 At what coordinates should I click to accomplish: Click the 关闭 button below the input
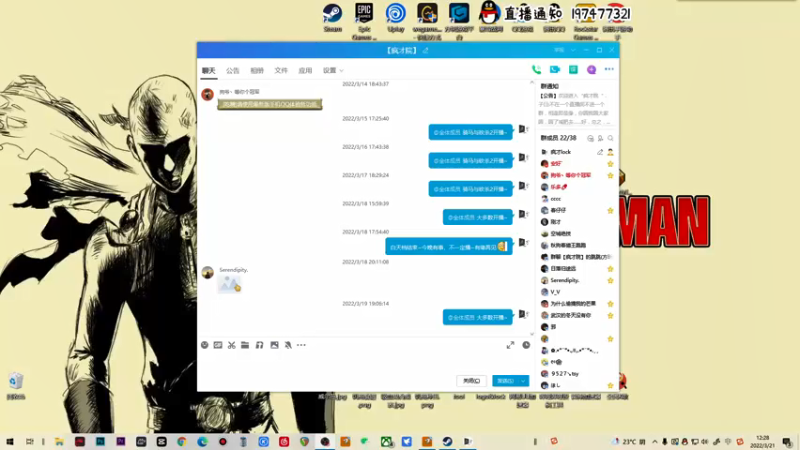(x=471, y=381)
